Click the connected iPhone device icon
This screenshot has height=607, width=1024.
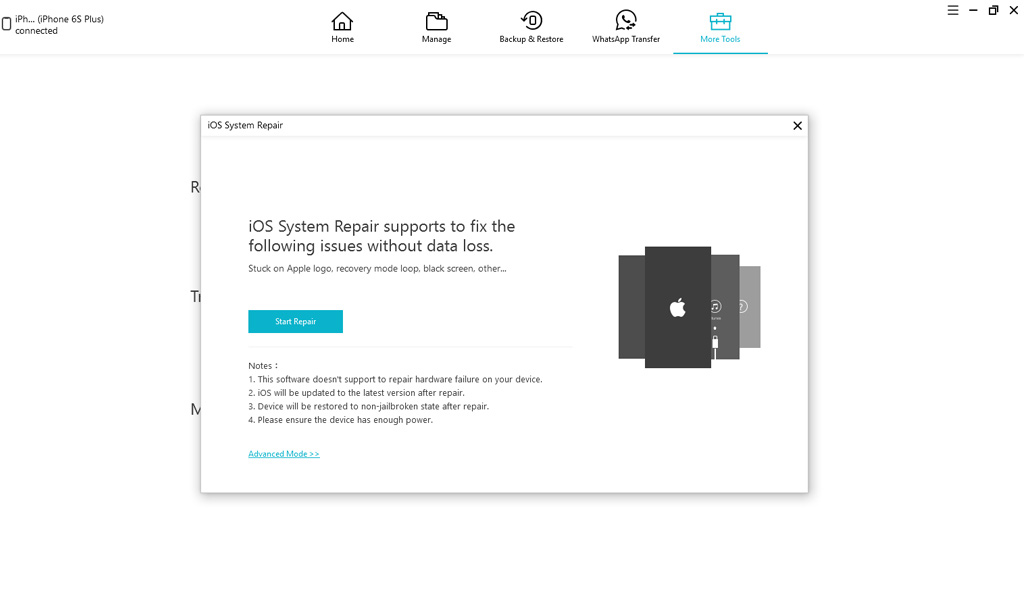(x=7, y=24)
